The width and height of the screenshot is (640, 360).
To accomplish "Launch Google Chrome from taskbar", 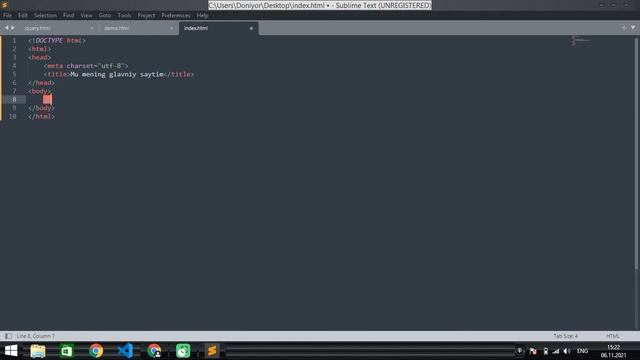I will [x=96, y=351].
